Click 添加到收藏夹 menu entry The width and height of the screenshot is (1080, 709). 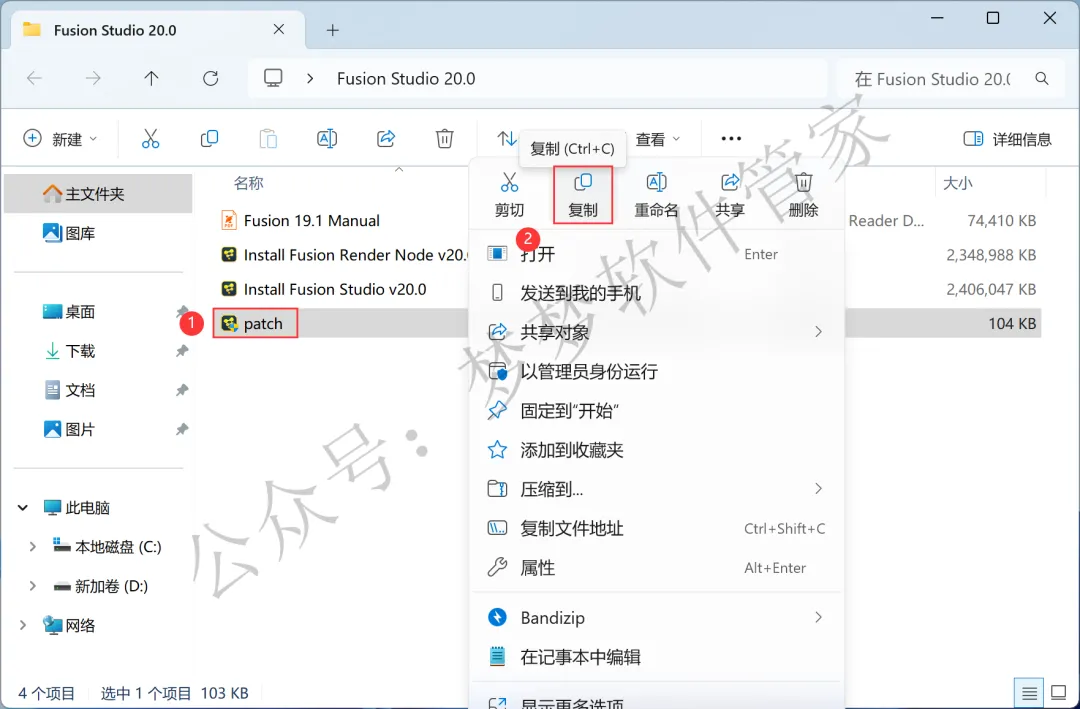tap(656, 450)
